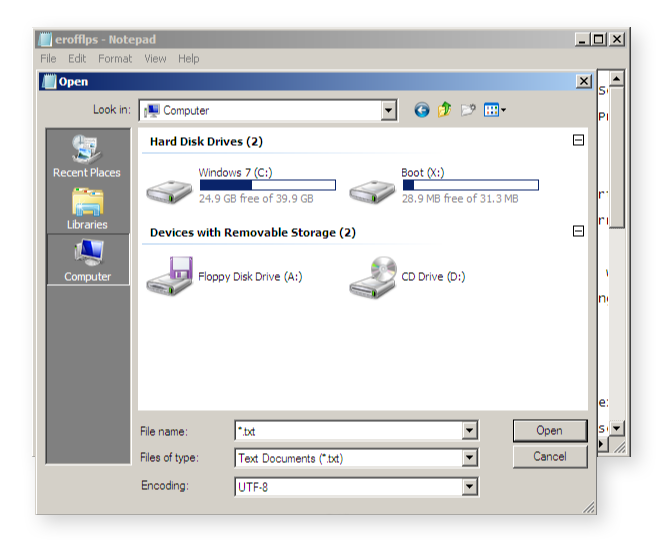Click the File name input field
This screenshot has height=552, width=665.
[348, 431]
